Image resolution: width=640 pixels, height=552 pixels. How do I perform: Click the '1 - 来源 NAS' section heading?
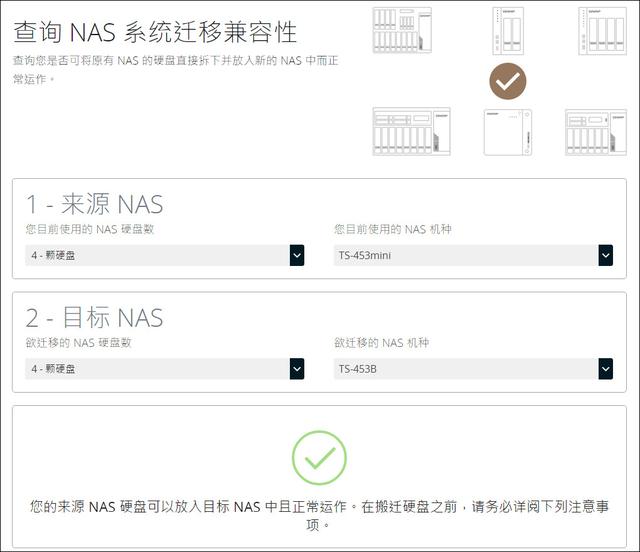[94, 205]
